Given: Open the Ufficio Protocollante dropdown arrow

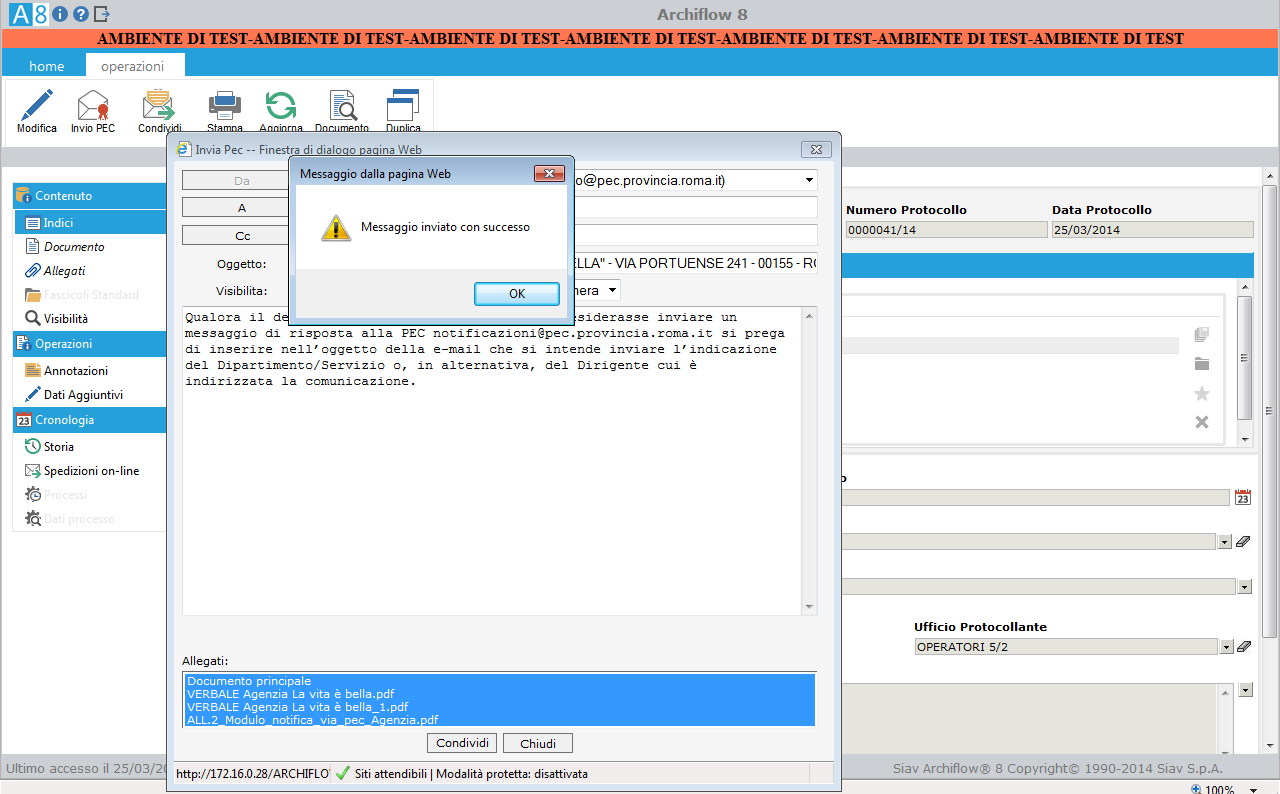Looking at the screenshot, I should pyautogui.click(x=1225, y=647).
